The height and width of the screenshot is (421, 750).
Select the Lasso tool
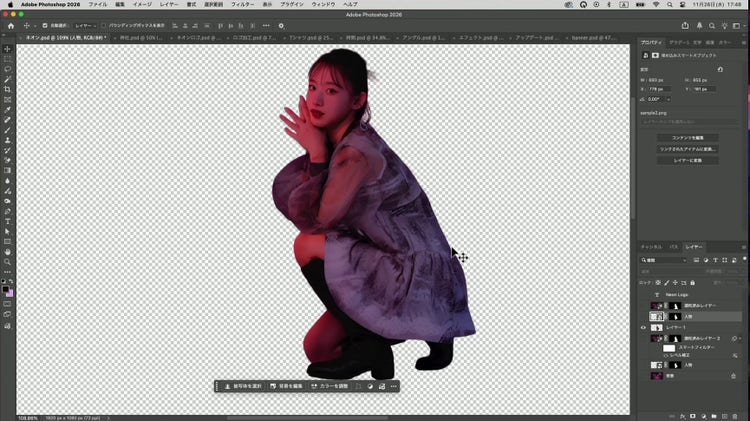click(8, 69)
